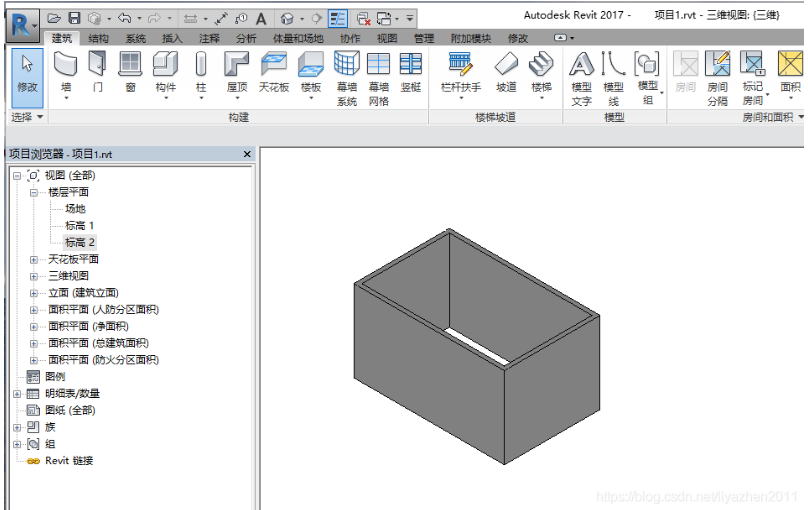Switch to the 结构 ribbon tab
The width and height of the screenshot is (808, 510).
pyautogui.click(x=98, y=38)
